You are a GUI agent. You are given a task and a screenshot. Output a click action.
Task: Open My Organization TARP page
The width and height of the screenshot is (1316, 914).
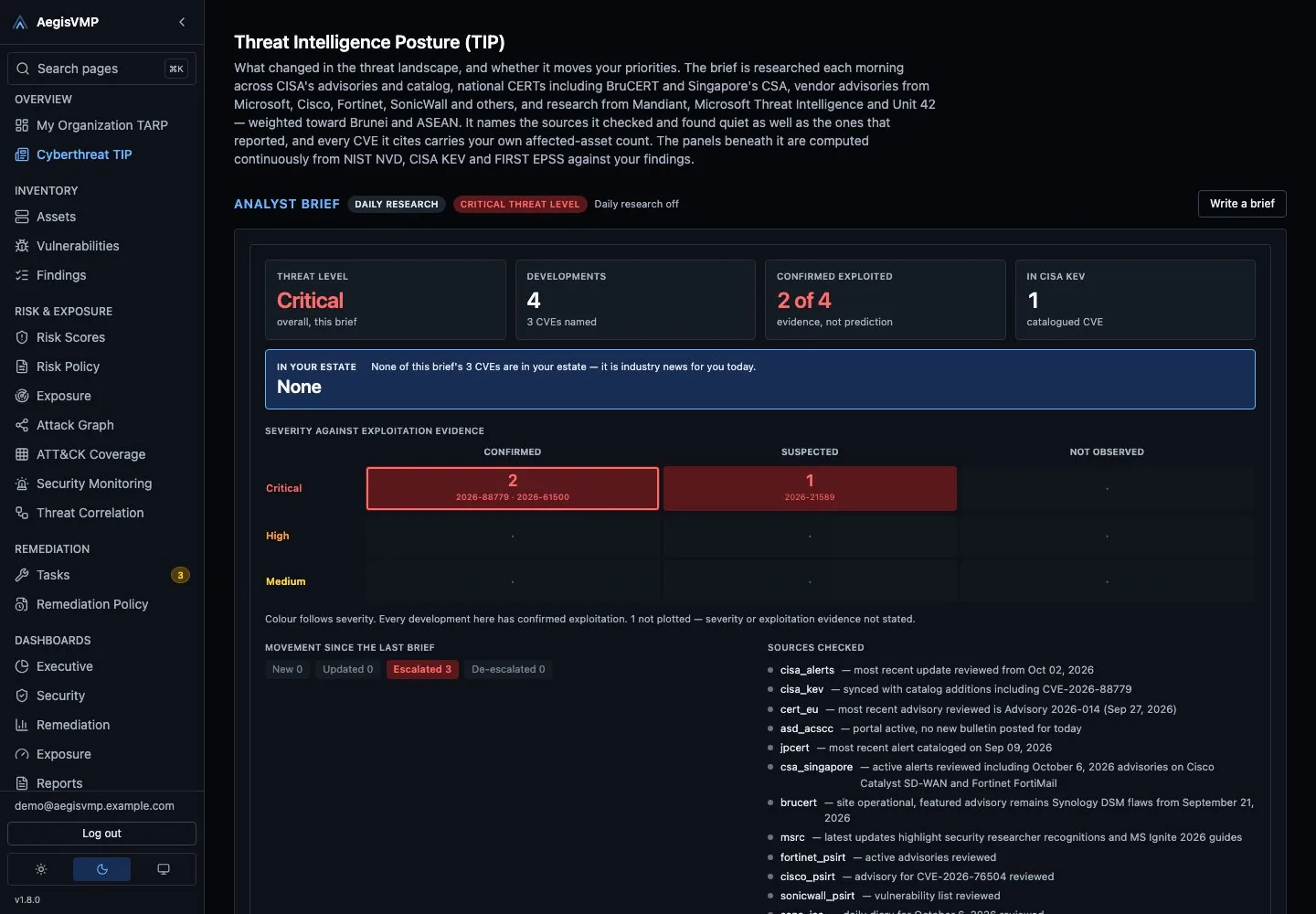101,125
